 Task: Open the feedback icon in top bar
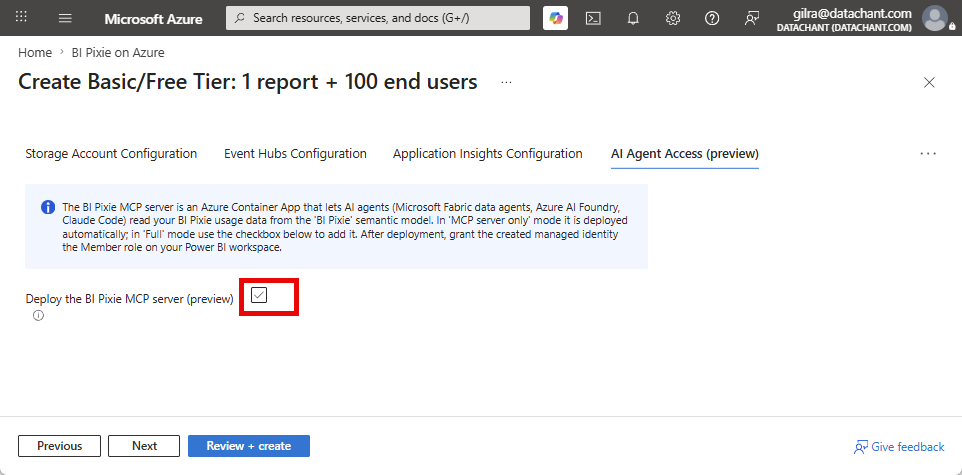752,18
